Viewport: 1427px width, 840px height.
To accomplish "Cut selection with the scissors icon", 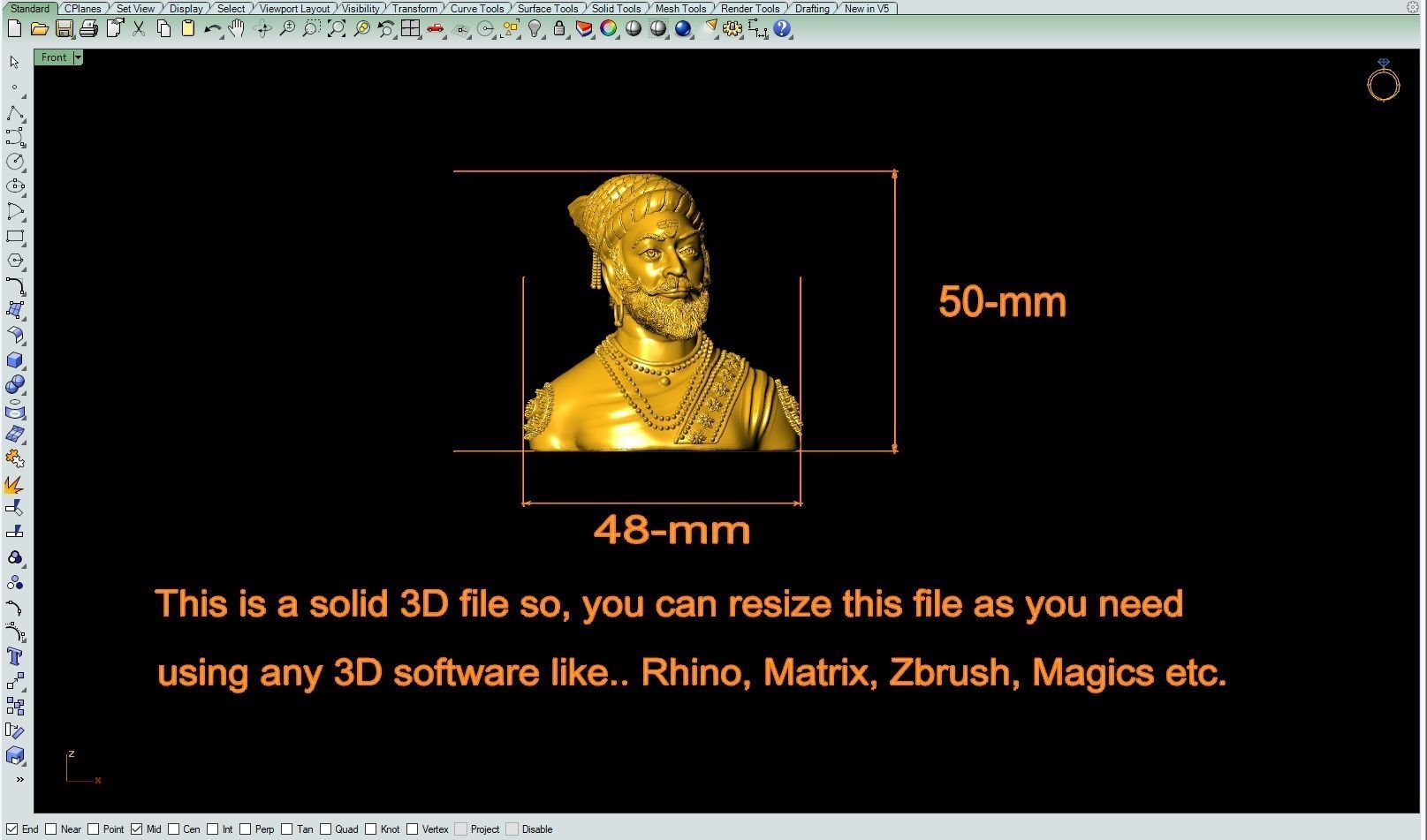I will [x=139, y=29].
